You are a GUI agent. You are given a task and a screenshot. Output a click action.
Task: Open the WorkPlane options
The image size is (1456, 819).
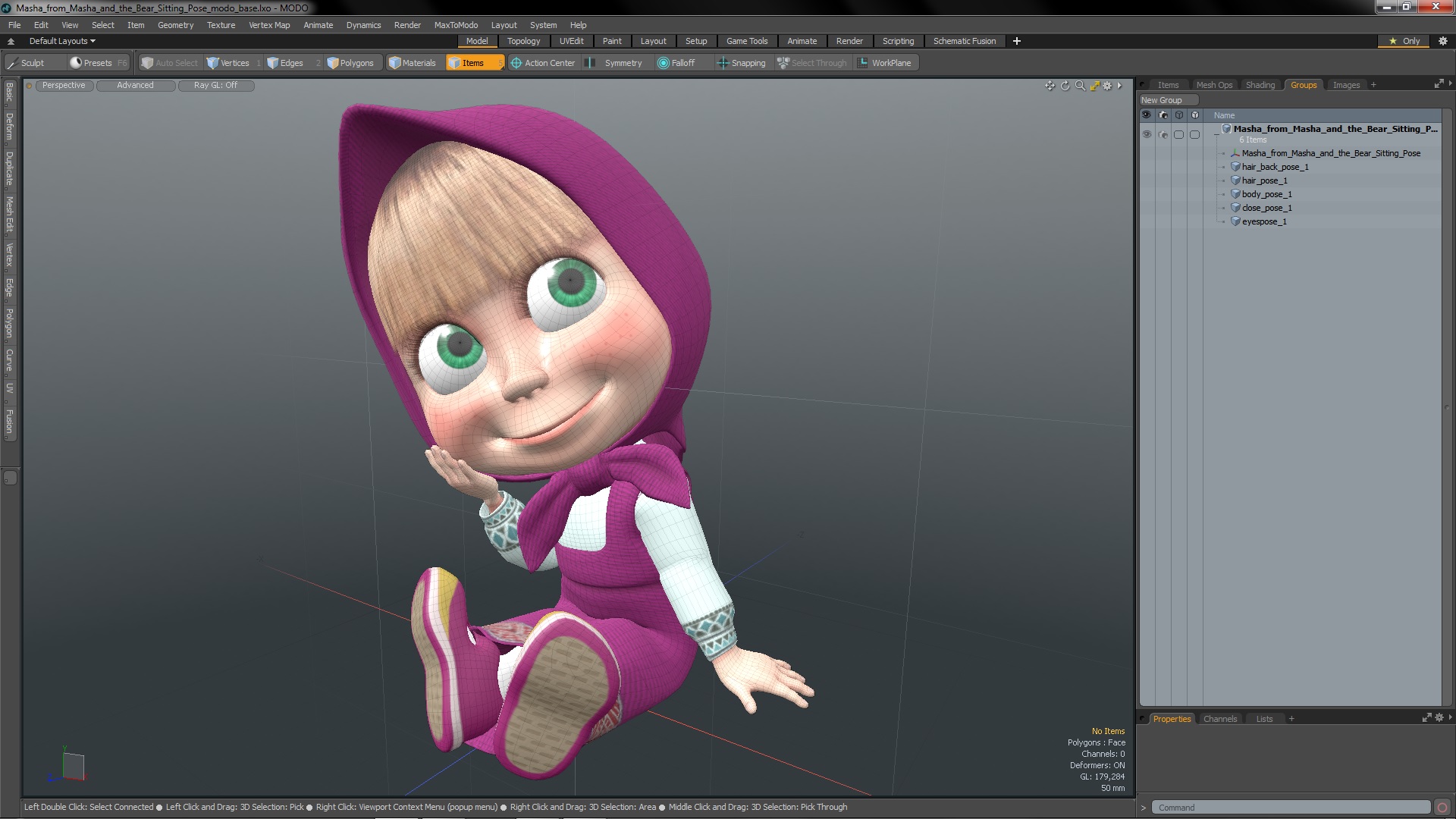pos(885,63)
